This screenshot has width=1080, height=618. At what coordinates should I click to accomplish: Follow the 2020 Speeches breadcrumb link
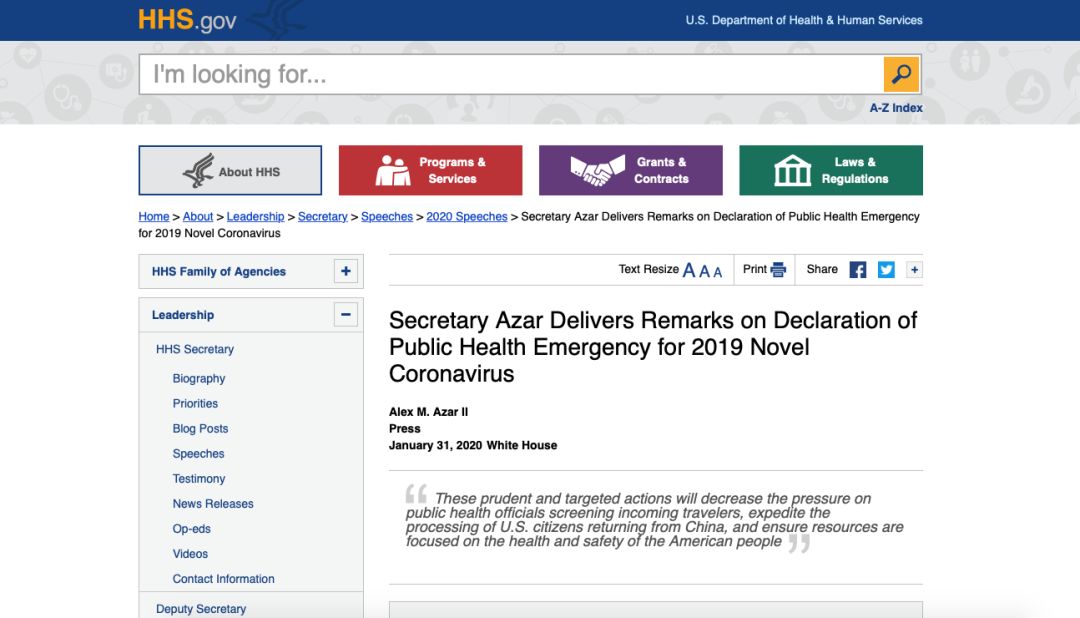pos(467,216)
